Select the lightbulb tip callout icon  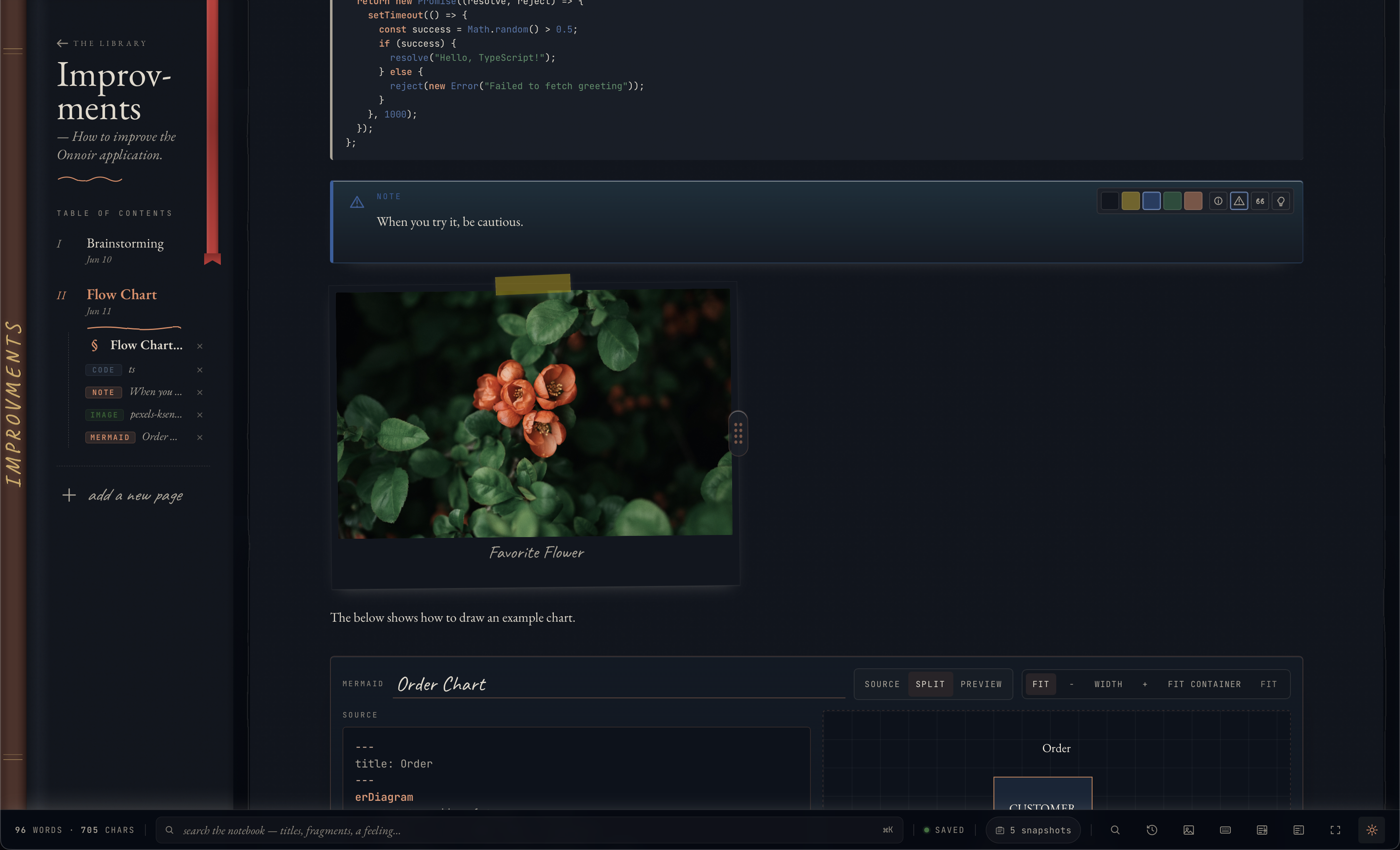pyautogui.click(x=1281, y=201)
